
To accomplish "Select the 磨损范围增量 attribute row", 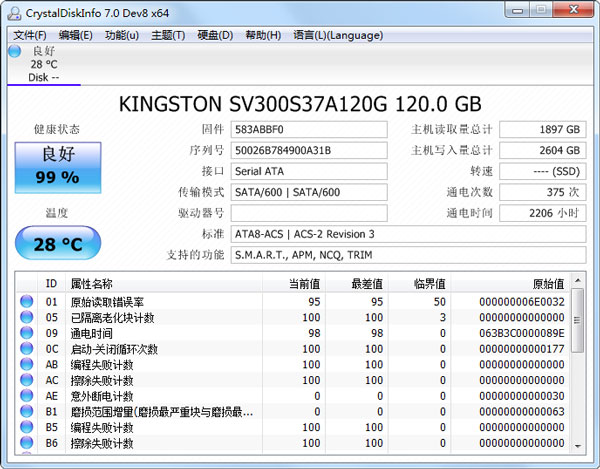I will click(x=293, y=411).
